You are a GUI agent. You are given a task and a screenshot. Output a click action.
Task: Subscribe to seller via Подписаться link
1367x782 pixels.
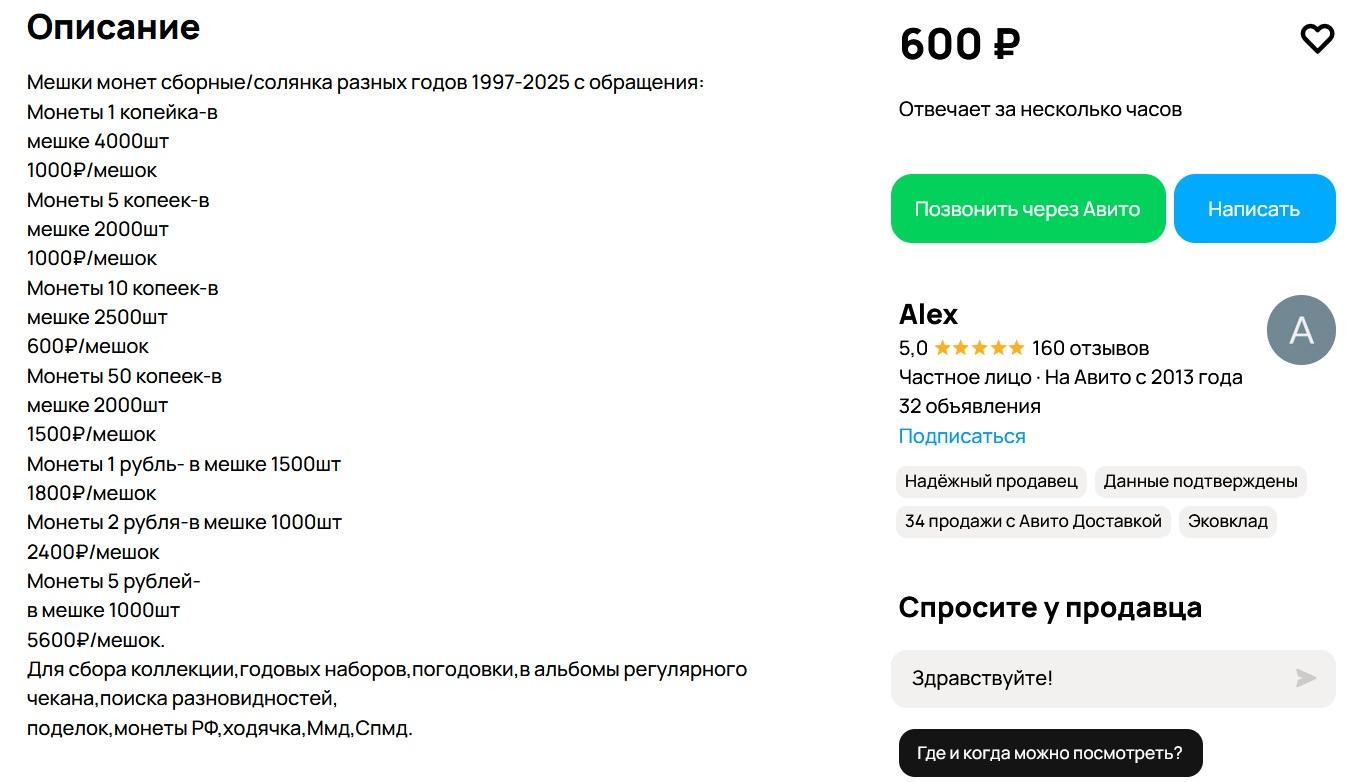point(962,436)
